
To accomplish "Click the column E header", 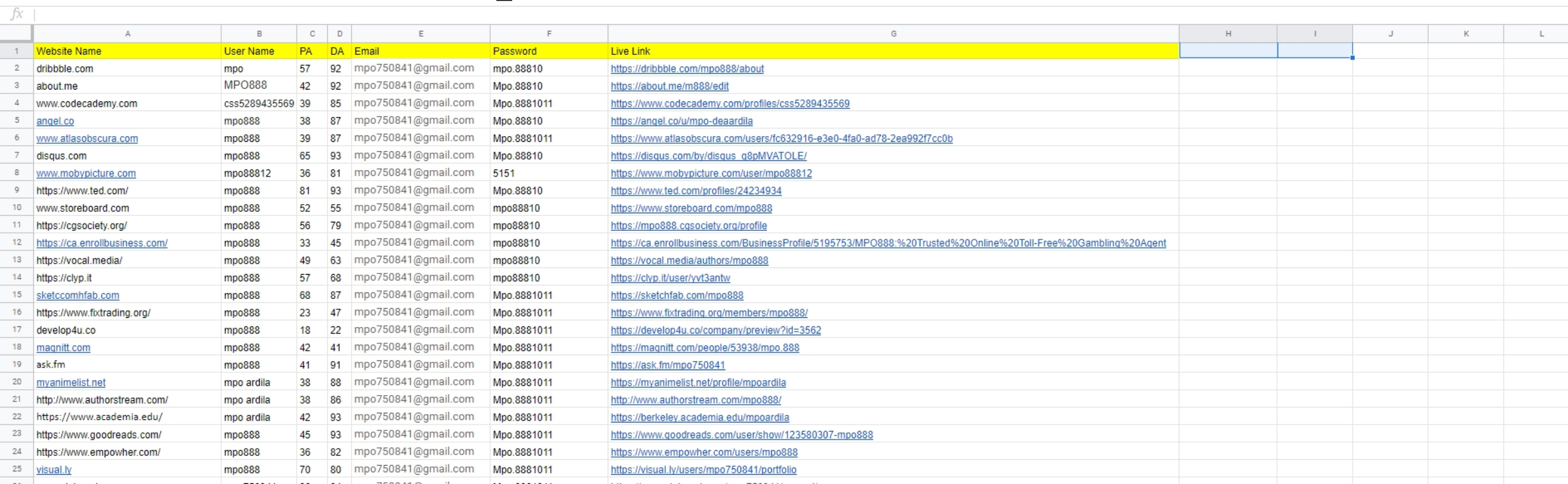I will click(x=421, y=33).
